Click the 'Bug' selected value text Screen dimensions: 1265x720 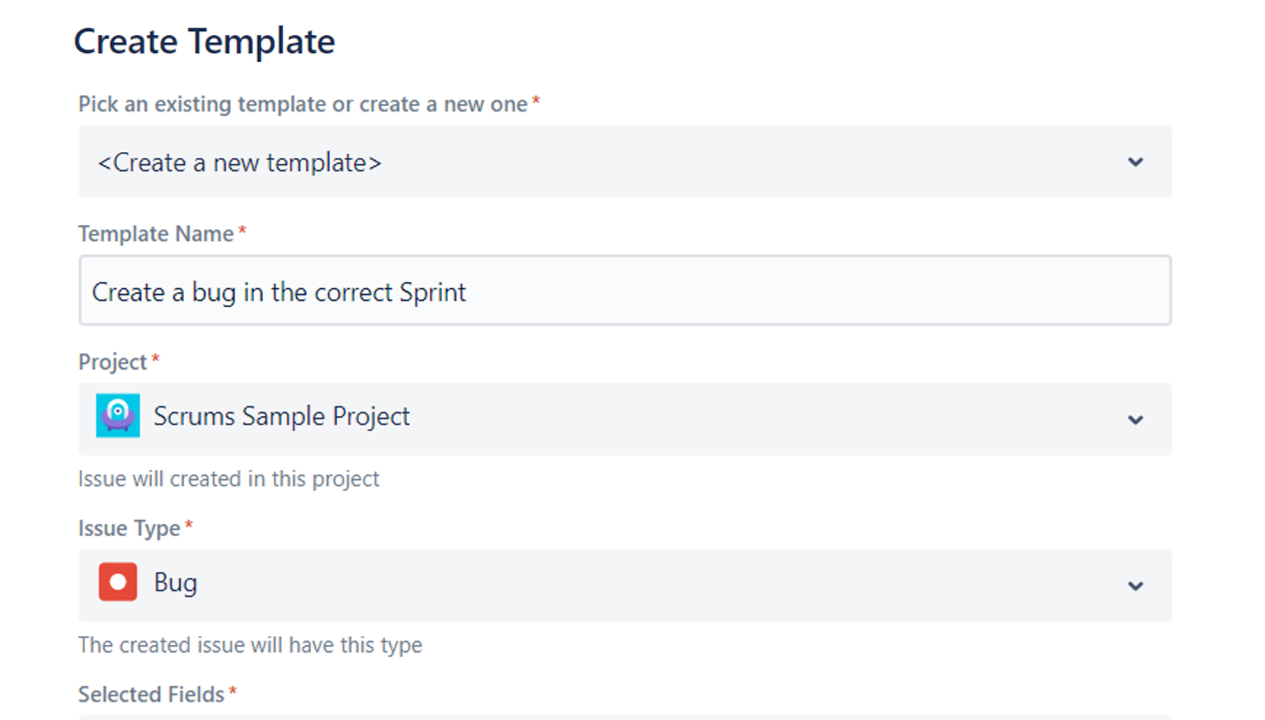[176, 583]
